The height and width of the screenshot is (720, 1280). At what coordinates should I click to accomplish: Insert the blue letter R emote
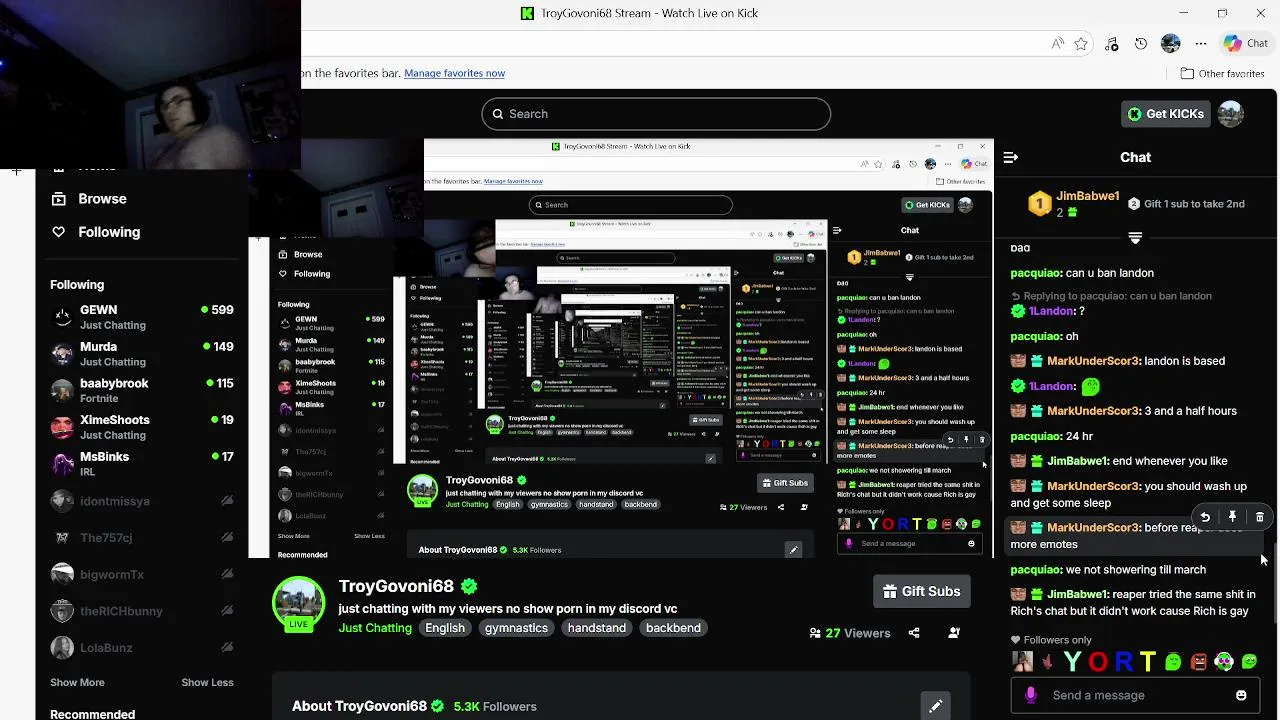[1123, 662]
